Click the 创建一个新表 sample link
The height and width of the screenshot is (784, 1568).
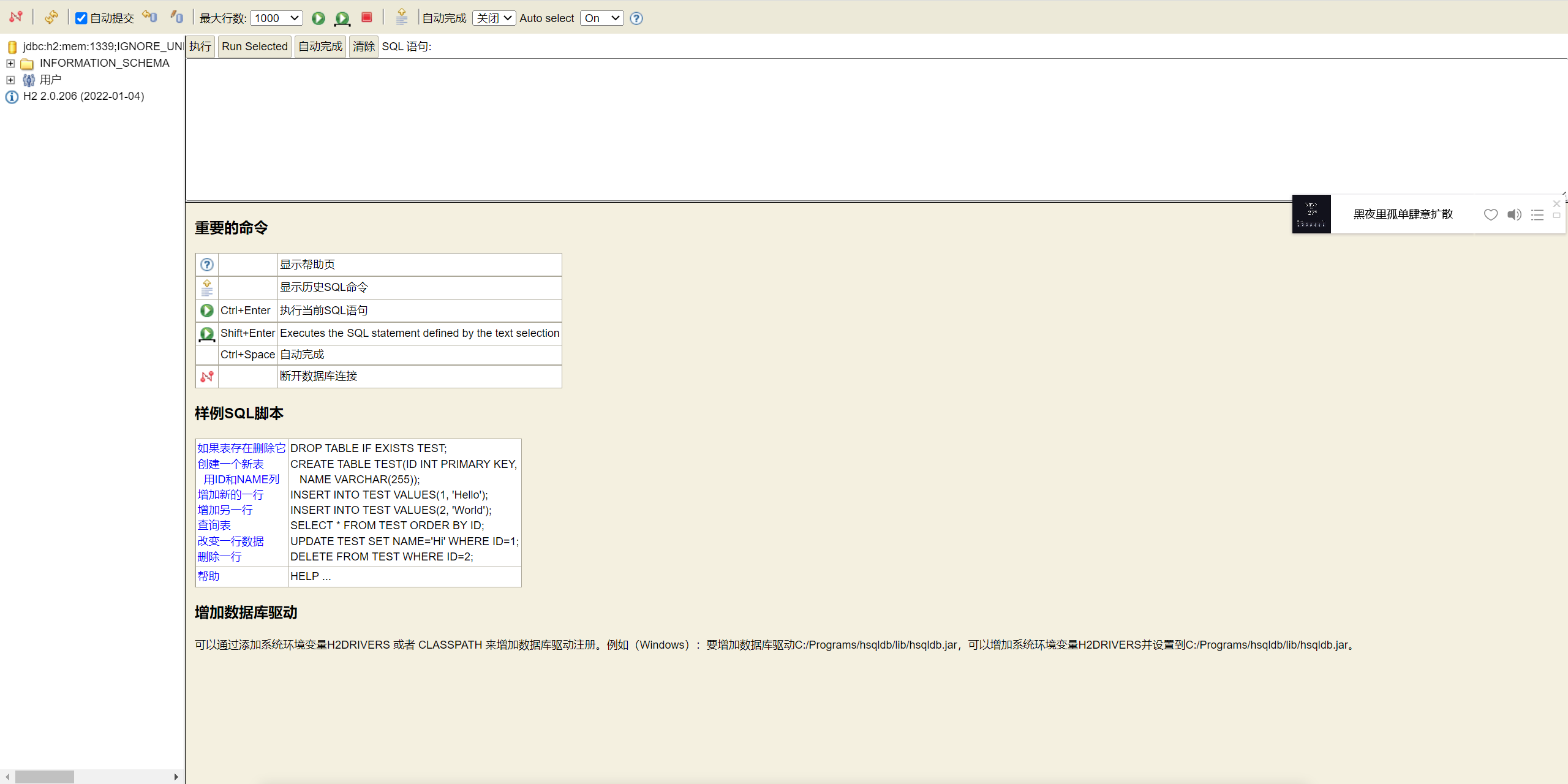pos(230,464)
